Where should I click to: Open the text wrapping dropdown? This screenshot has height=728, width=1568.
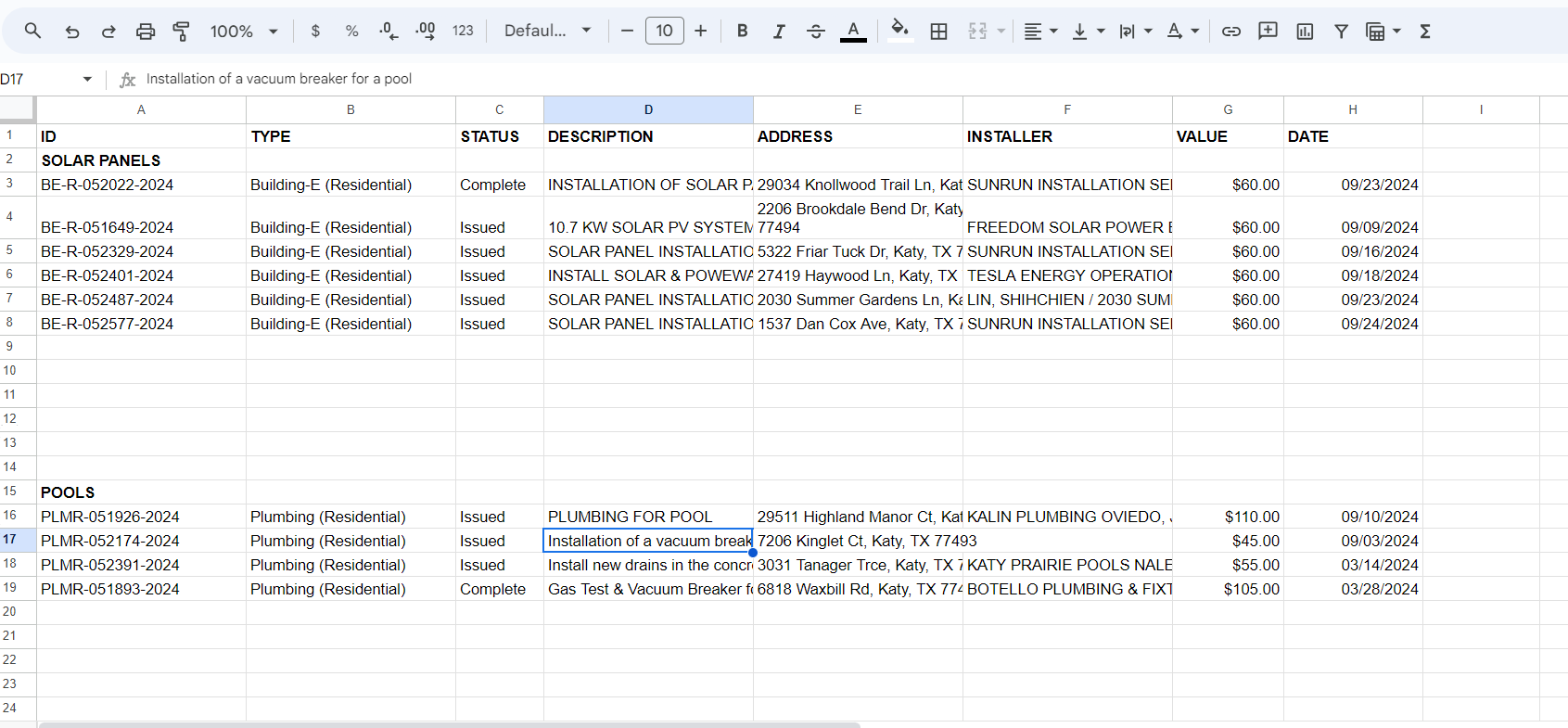(x=1135, y=31)
